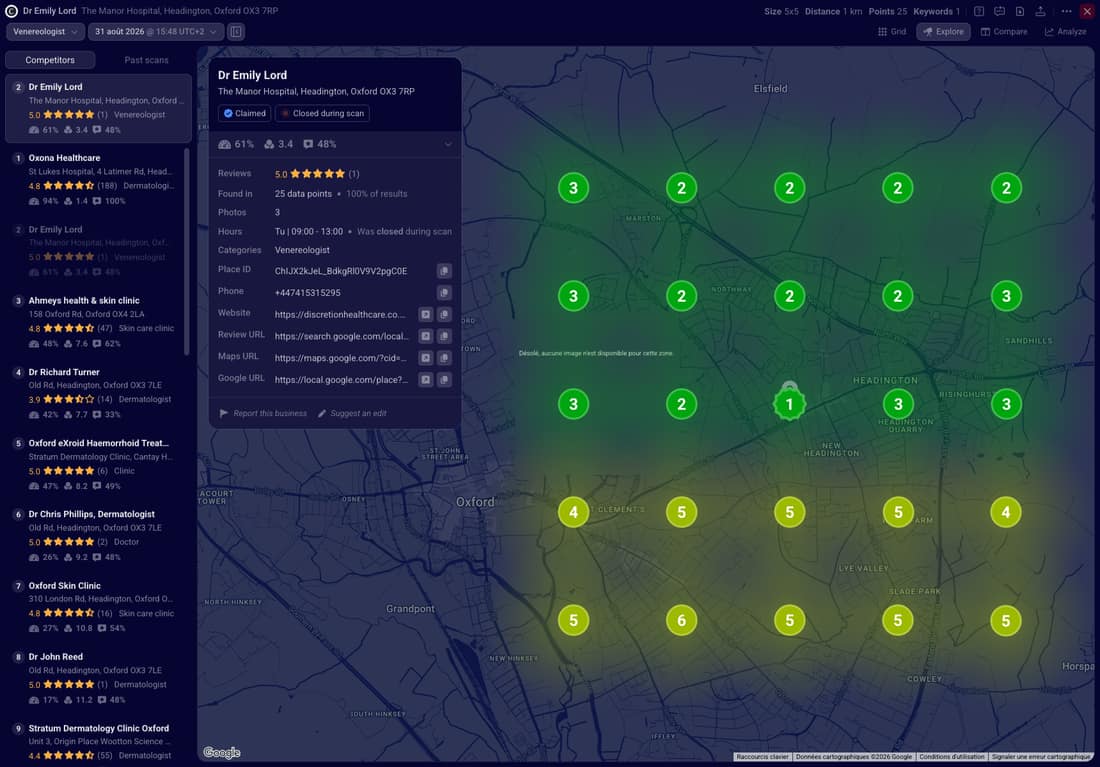The width and height of the screenshot is (1100, 767).
Task: Open the 31 août 2026 scan date dropdown
Action: click(x=156, y=32)
